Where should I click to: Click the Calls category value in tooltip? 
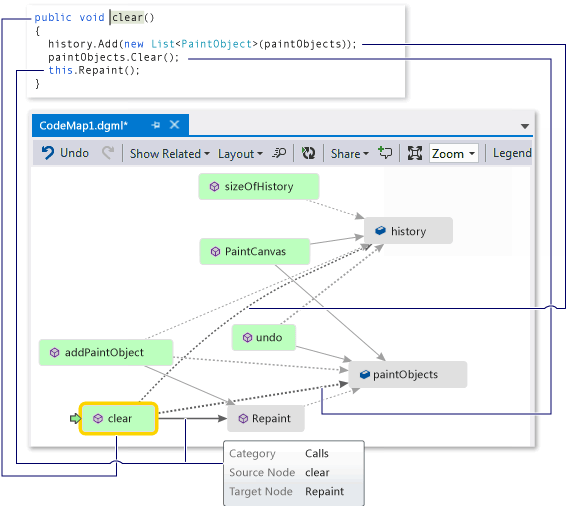point(317,454)
